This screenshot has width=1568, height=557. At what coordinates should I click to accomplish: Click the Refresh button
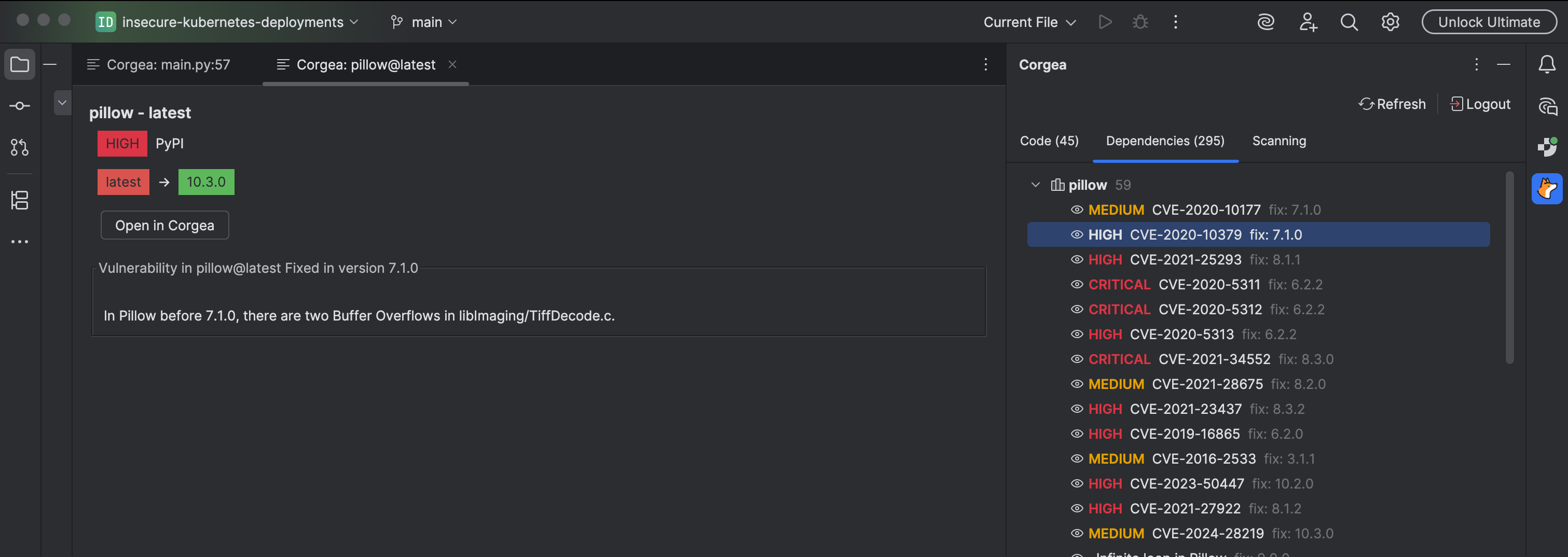click(x=1392, y=104)
